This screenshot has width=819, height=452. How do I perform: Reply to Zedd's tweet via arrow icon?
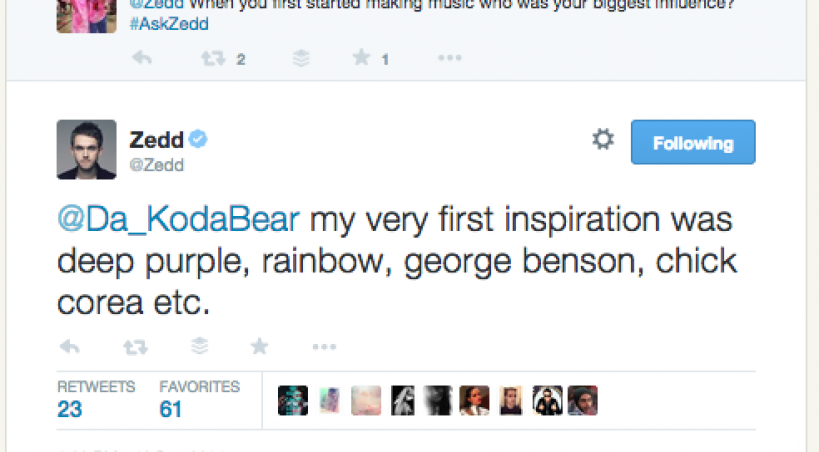[70, 347]
